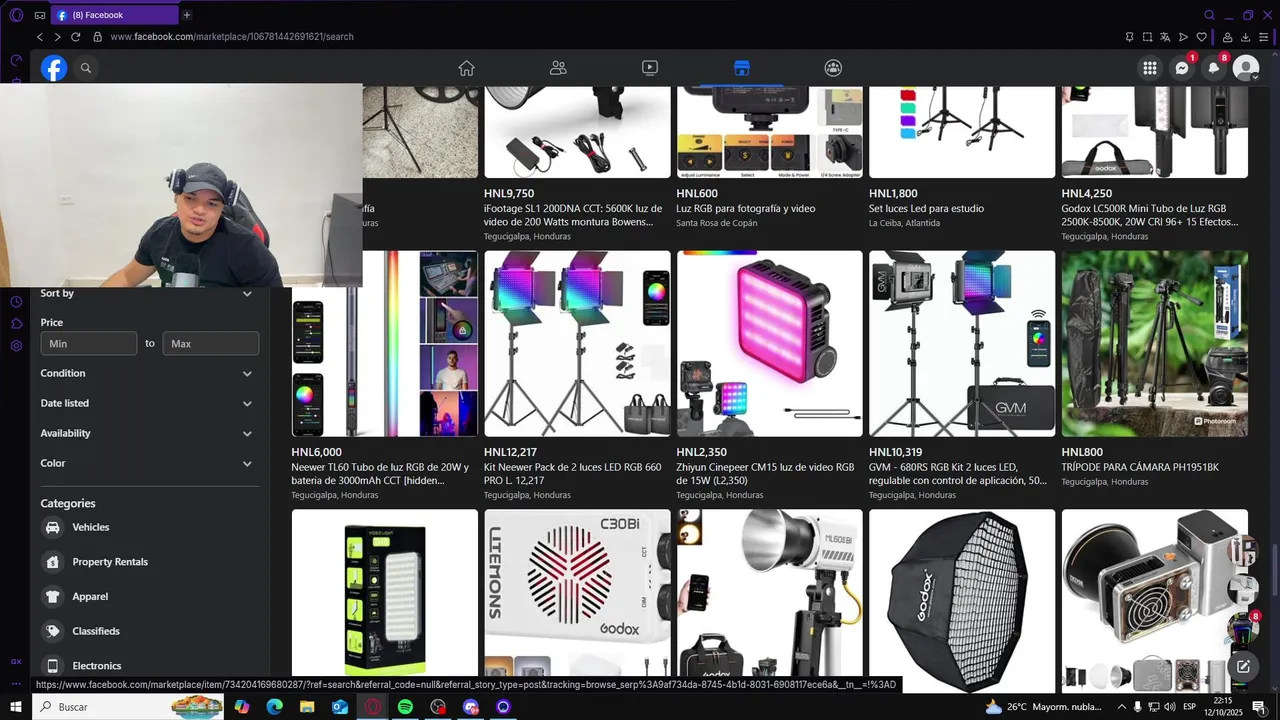Open the TRÍPODE PARA CÁMARA PH1951BK listing image
1280x720 pixels.
click(1155, 343)
